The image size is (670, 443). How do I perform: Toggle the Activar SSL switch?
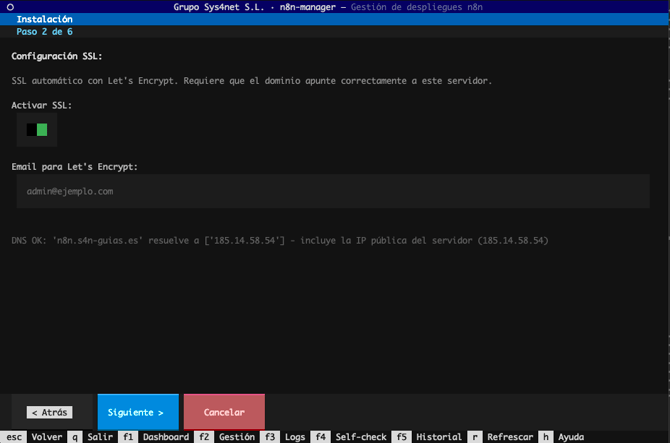(37, 130)
